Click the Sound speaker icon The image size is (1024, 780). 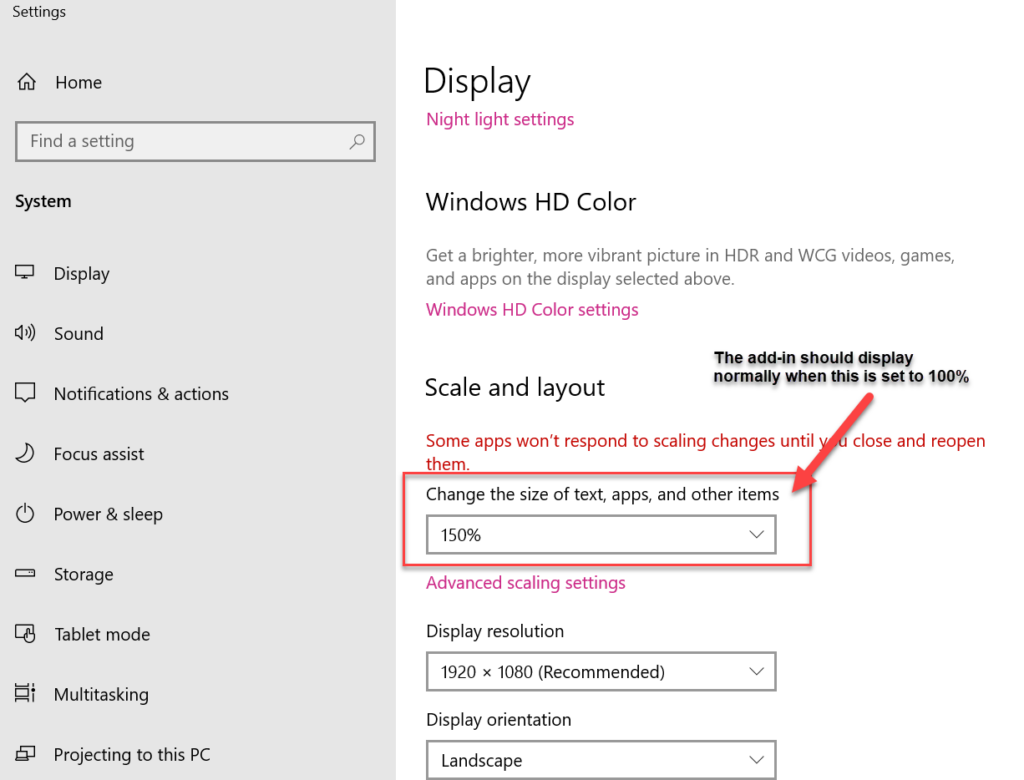click(25, 333)
